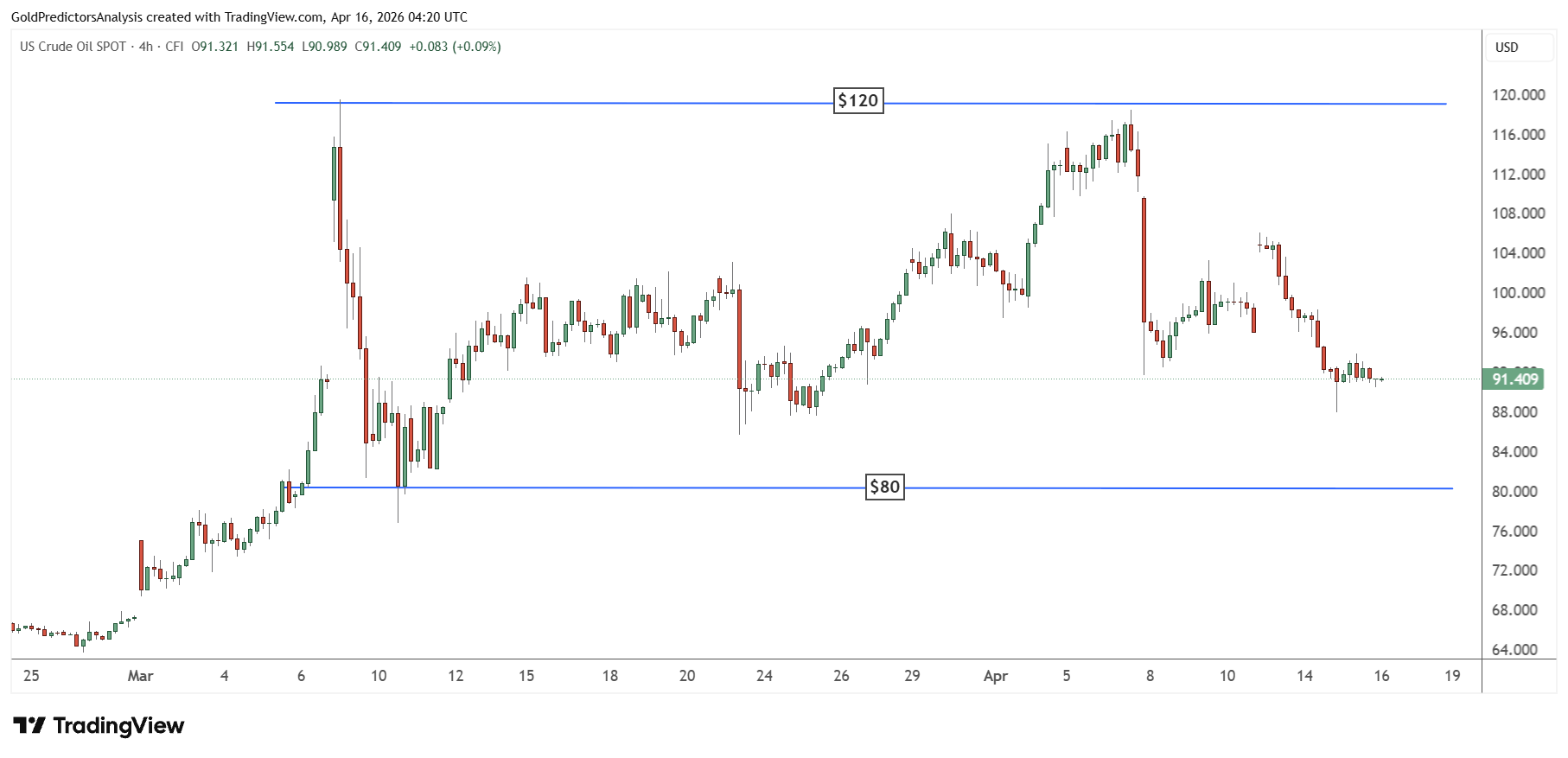Click the +0.083 (+0.09%) change value
This screenshot has width=1568, height=758.
[455, 47]
